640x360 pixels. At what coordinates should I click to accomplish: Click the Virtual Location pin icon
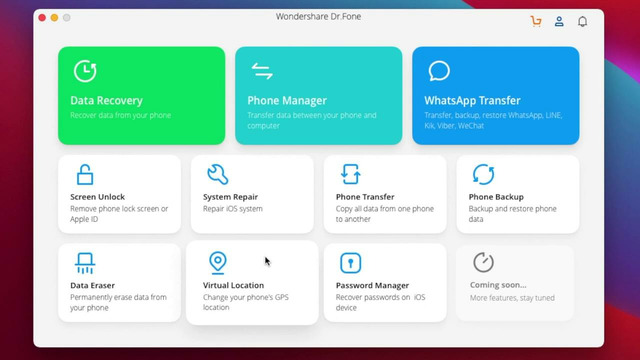[x=218, y=262]
